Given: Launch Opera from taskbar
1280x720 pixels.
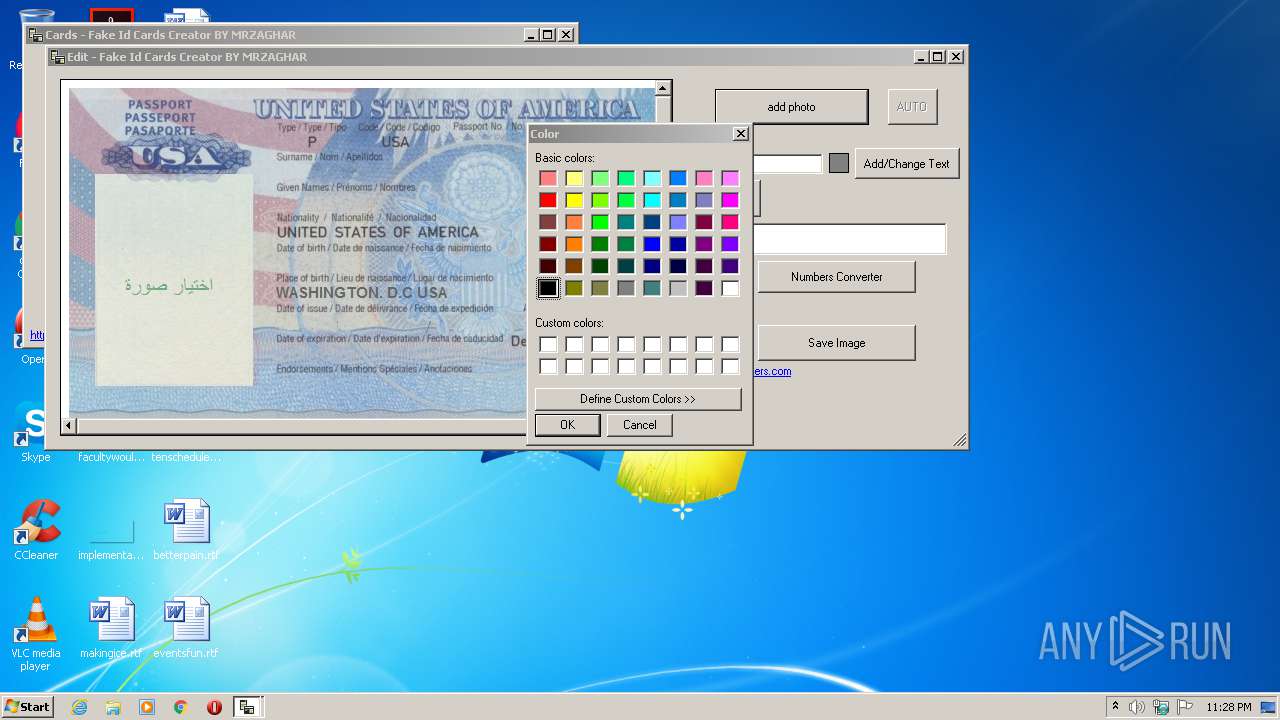Looking at the screenshot, I should tap(214, 707).
